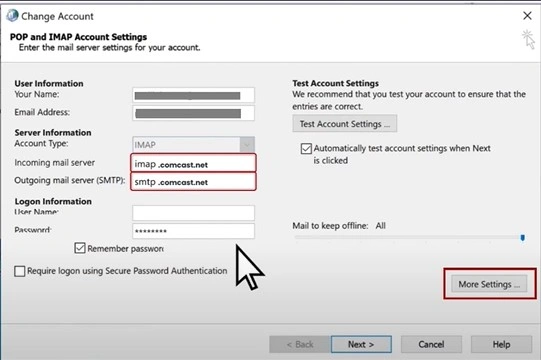541x360 pixels.
Task: Click the Cancel button
Action: point(431,344)
